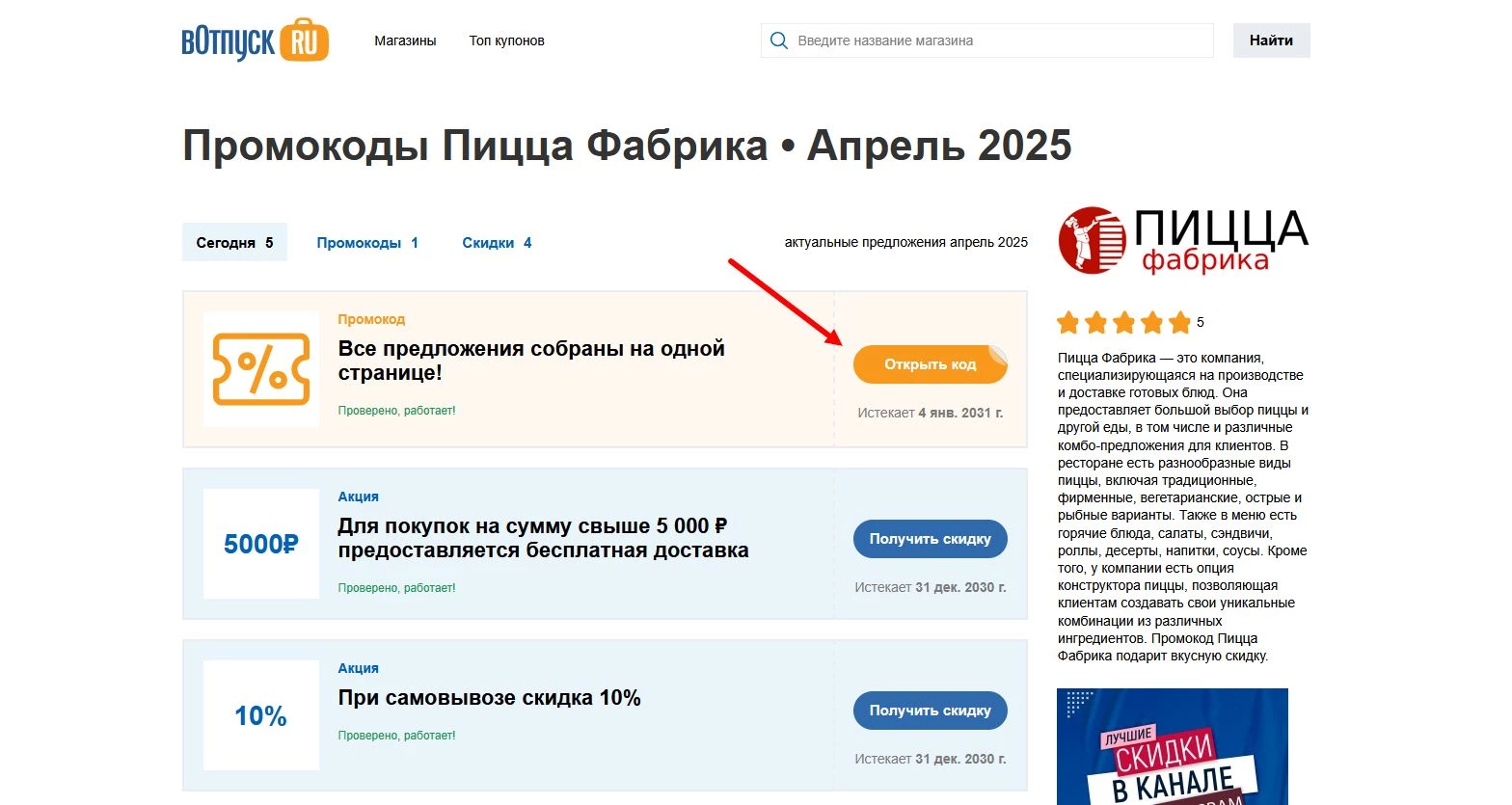1512x805 pixels.
Task: Click the vOtpusk.ru logo
Action: (x=256, y=40)
